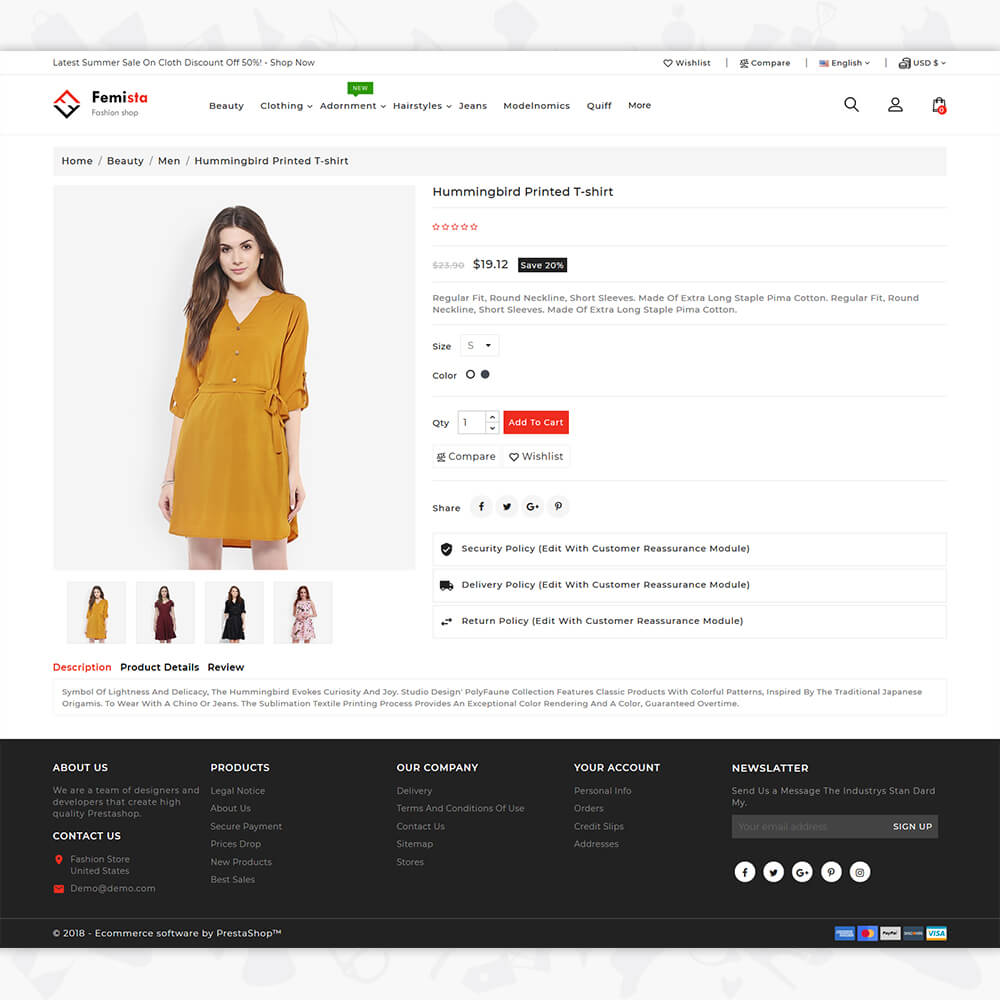Open Instagram icon in footer
The width and height of the screenshot is (1000, 1000).
[x=860, y=872]
